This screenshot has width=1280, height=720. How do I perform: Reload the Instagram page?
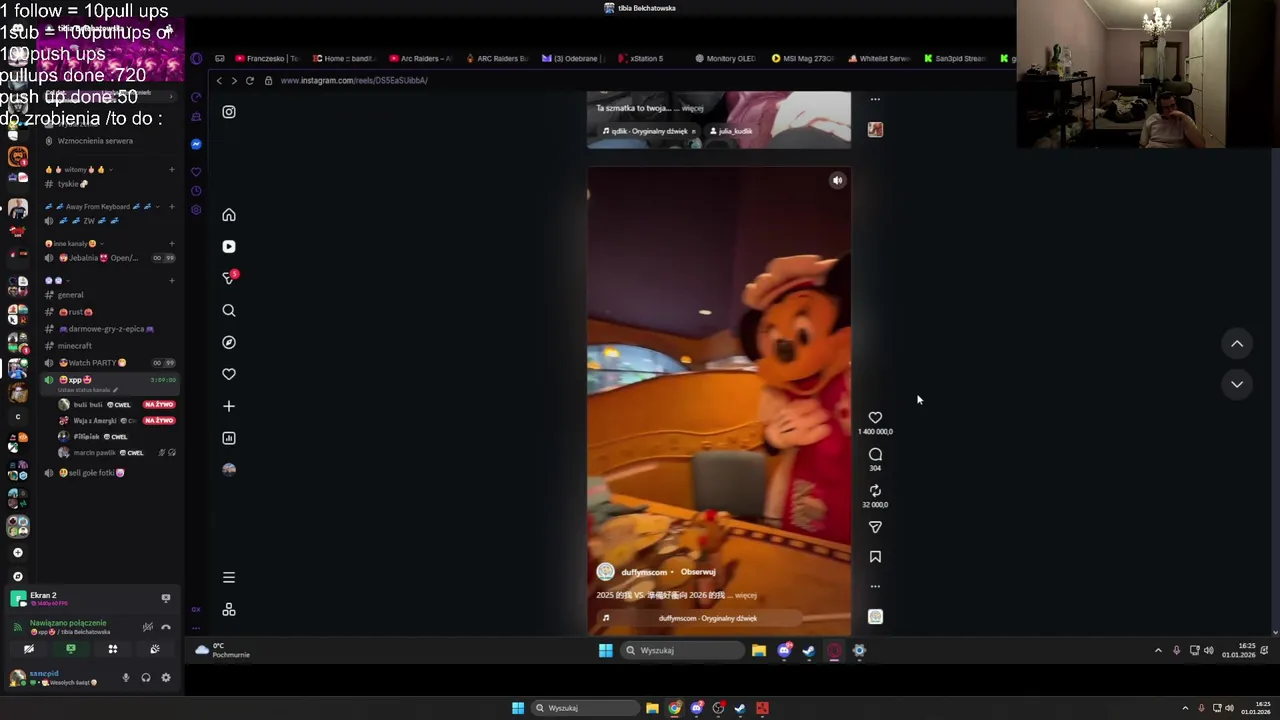(249, 81)
